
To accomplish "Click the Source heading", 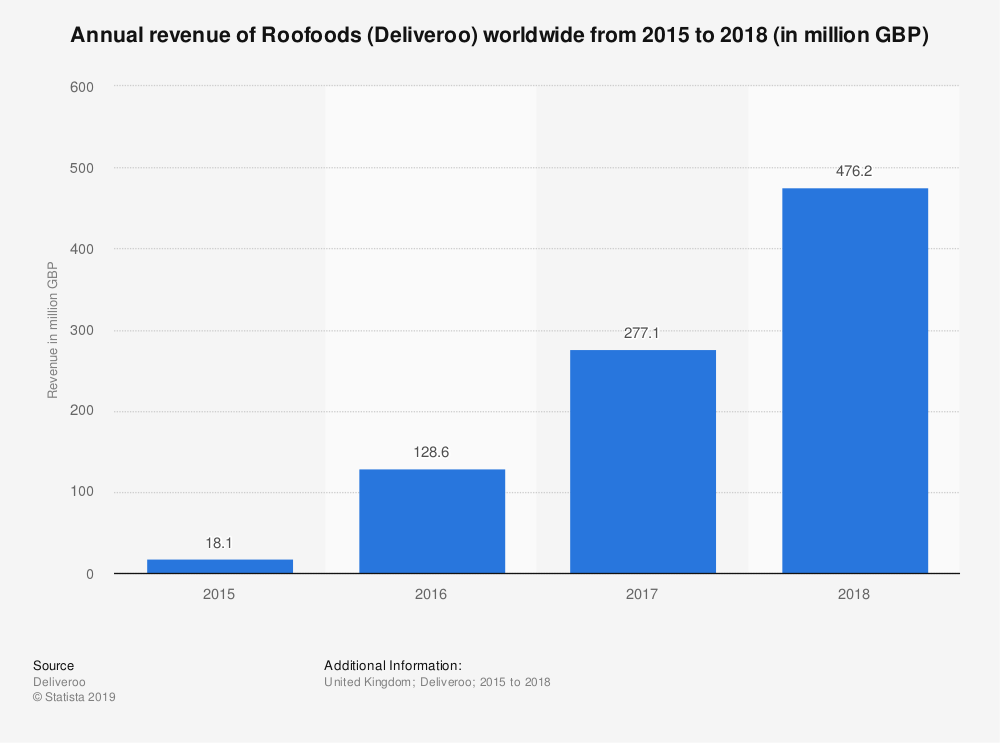I will pyautogui.click(x=53, y=665).
